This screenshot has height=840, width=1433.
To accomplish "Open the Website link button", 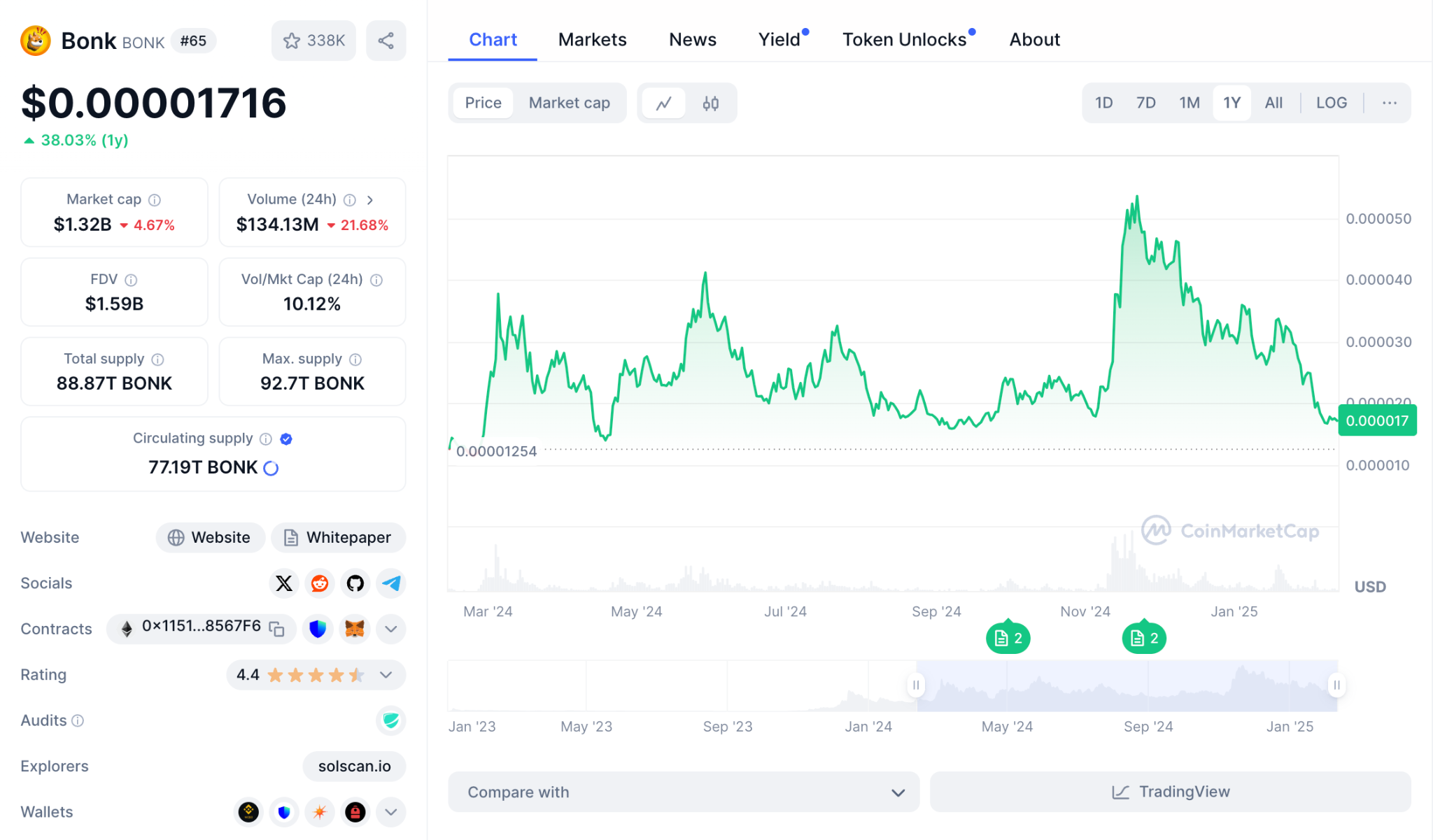I will tap(210, 538).
